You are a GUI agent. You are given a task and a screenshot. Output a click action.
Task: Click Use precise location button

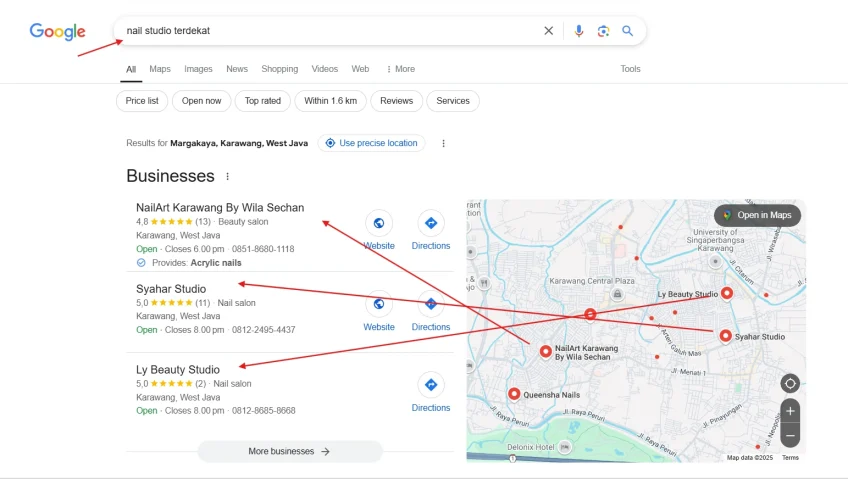point(372,143)
